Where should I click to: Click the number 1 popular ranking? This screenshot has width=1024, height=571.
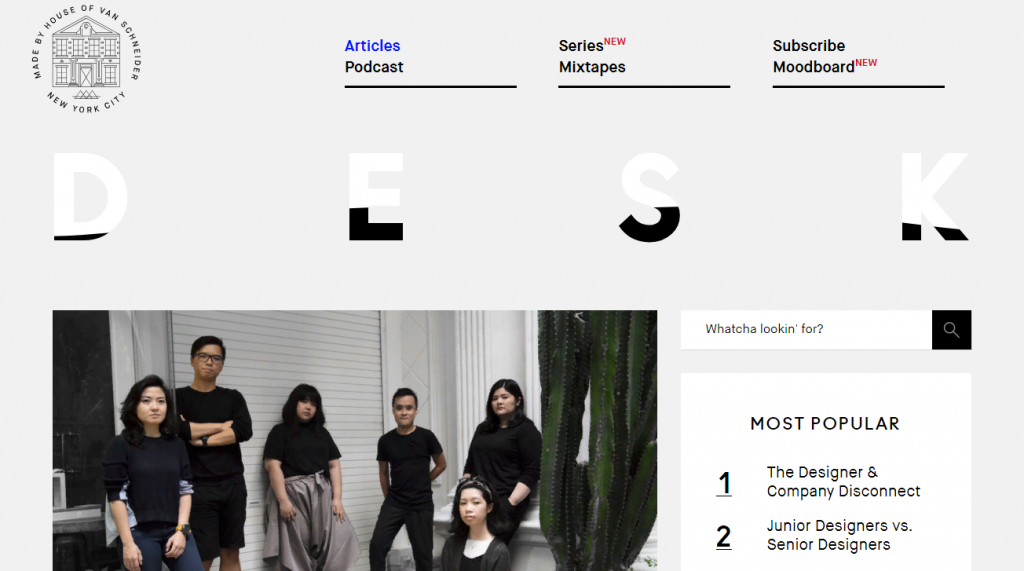[x=724, y=483]
